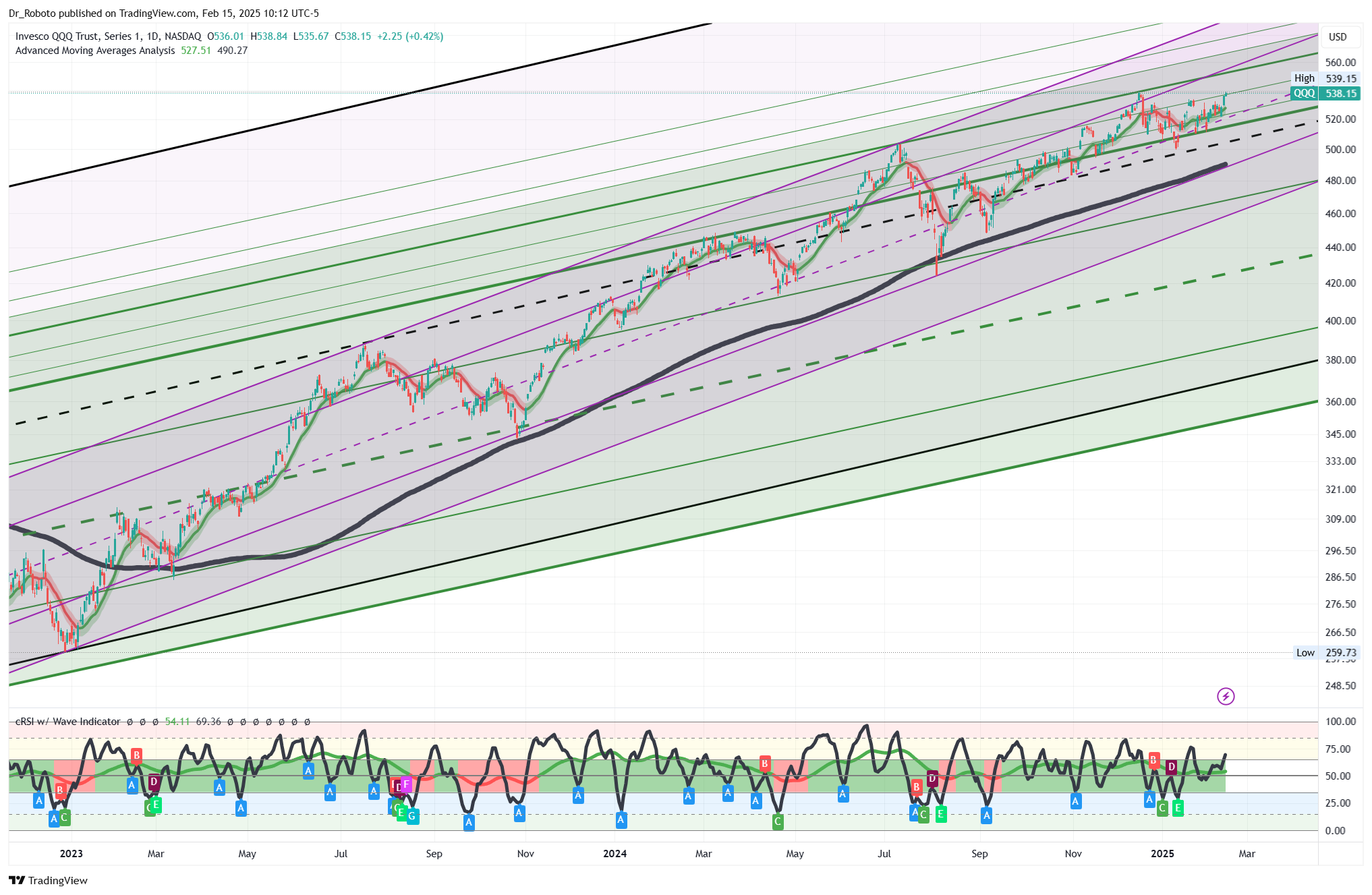Click the 333.00 price axis tick
1372x895 pixels.
1340,461
